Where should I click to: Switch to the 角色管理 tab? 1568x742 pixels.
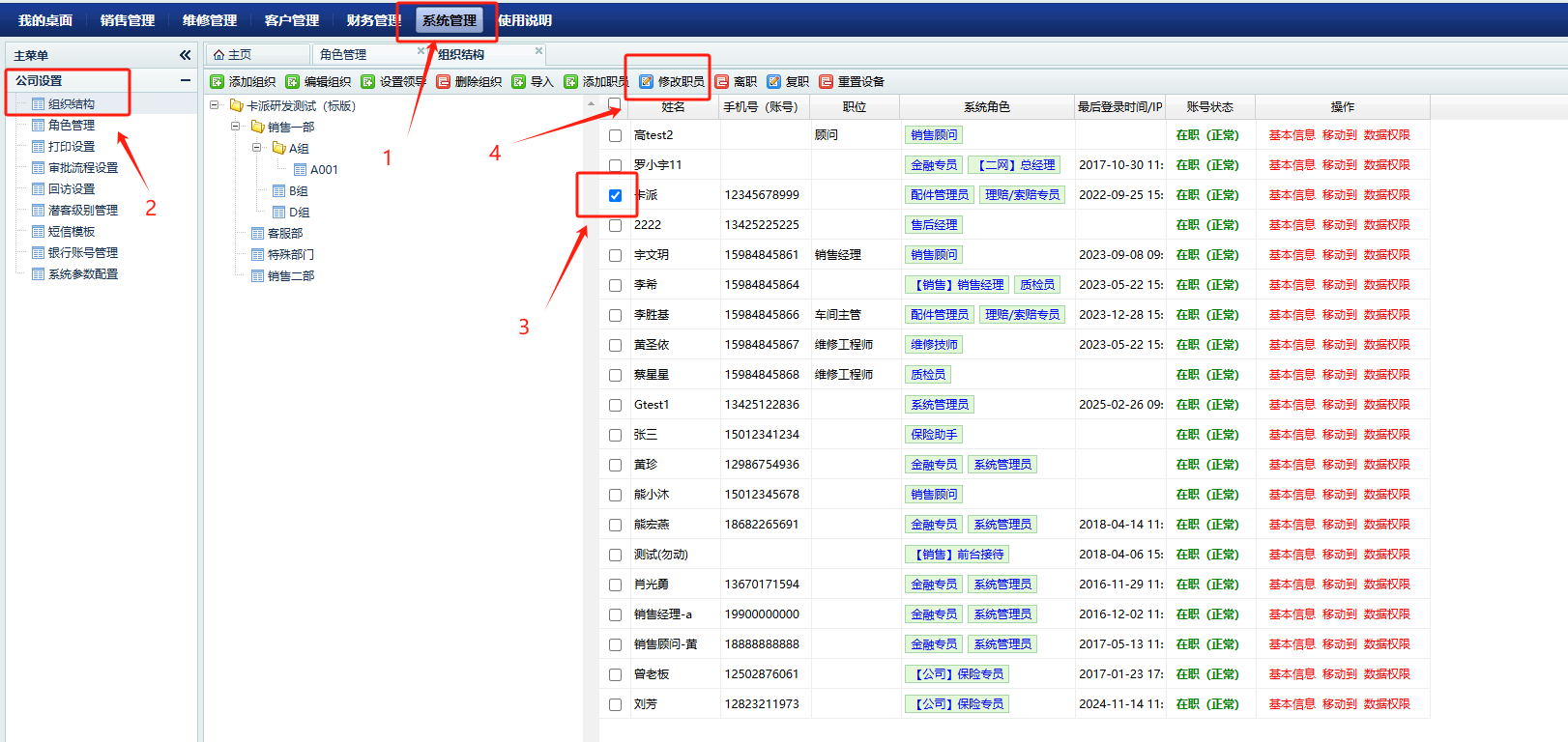343,55
